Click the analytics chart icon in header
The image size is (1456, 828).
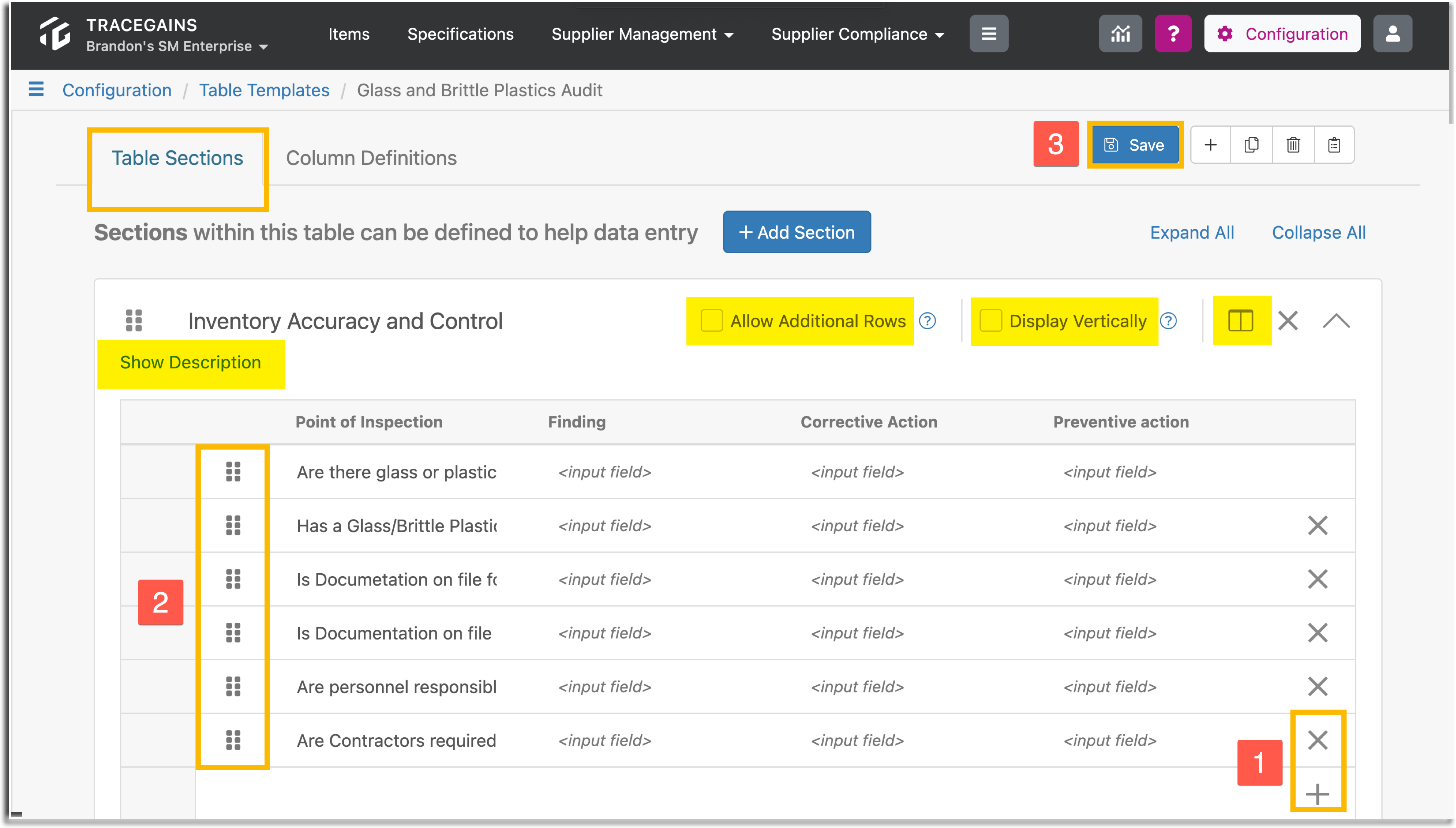(x=1120, y=34)
